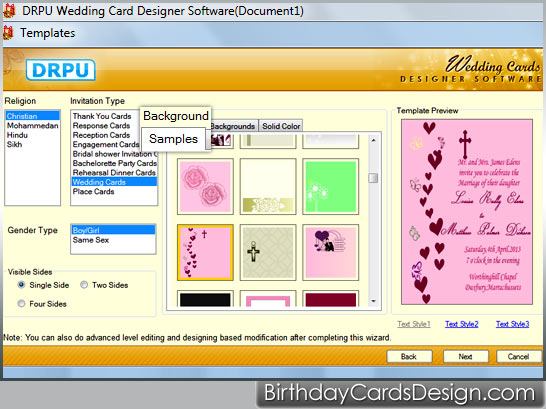Pick the pink hearts and cross thumbnail
This screenshot has height=409, width=546.
pos(205,252)
